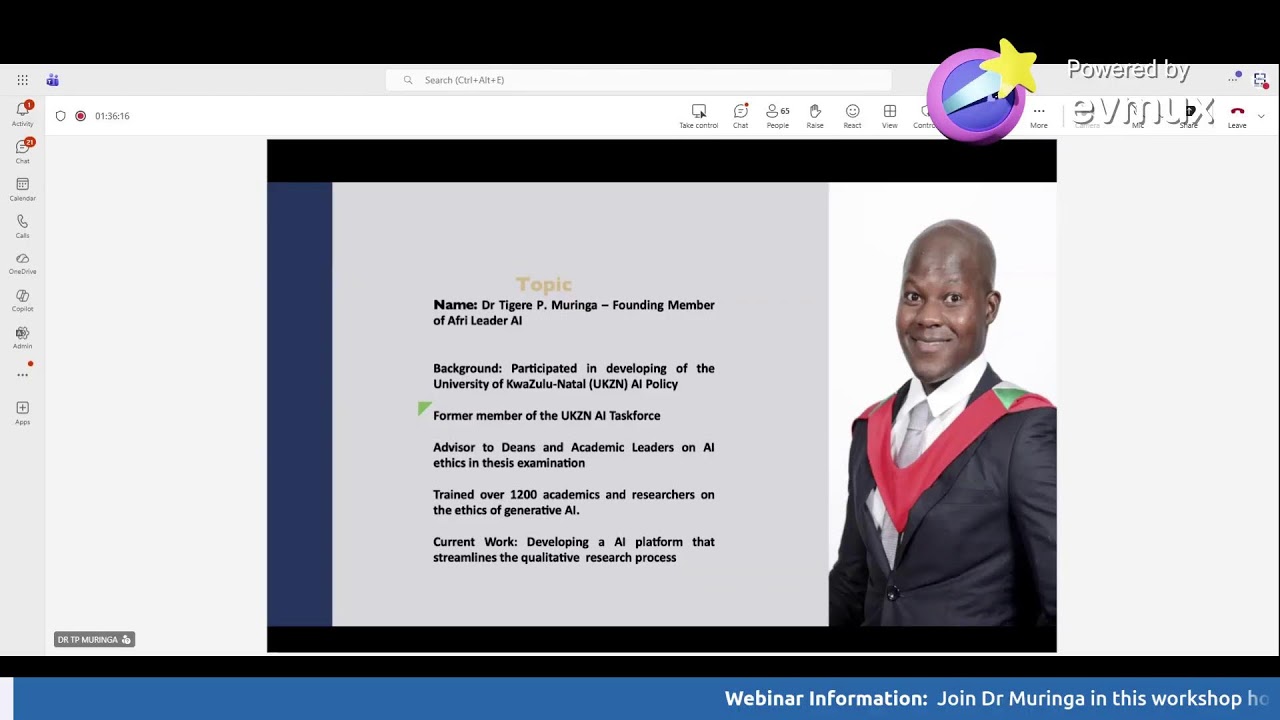
Task: Click the slide 'Topic' heading
Action: pyautogui.click(x=544, y=285)
